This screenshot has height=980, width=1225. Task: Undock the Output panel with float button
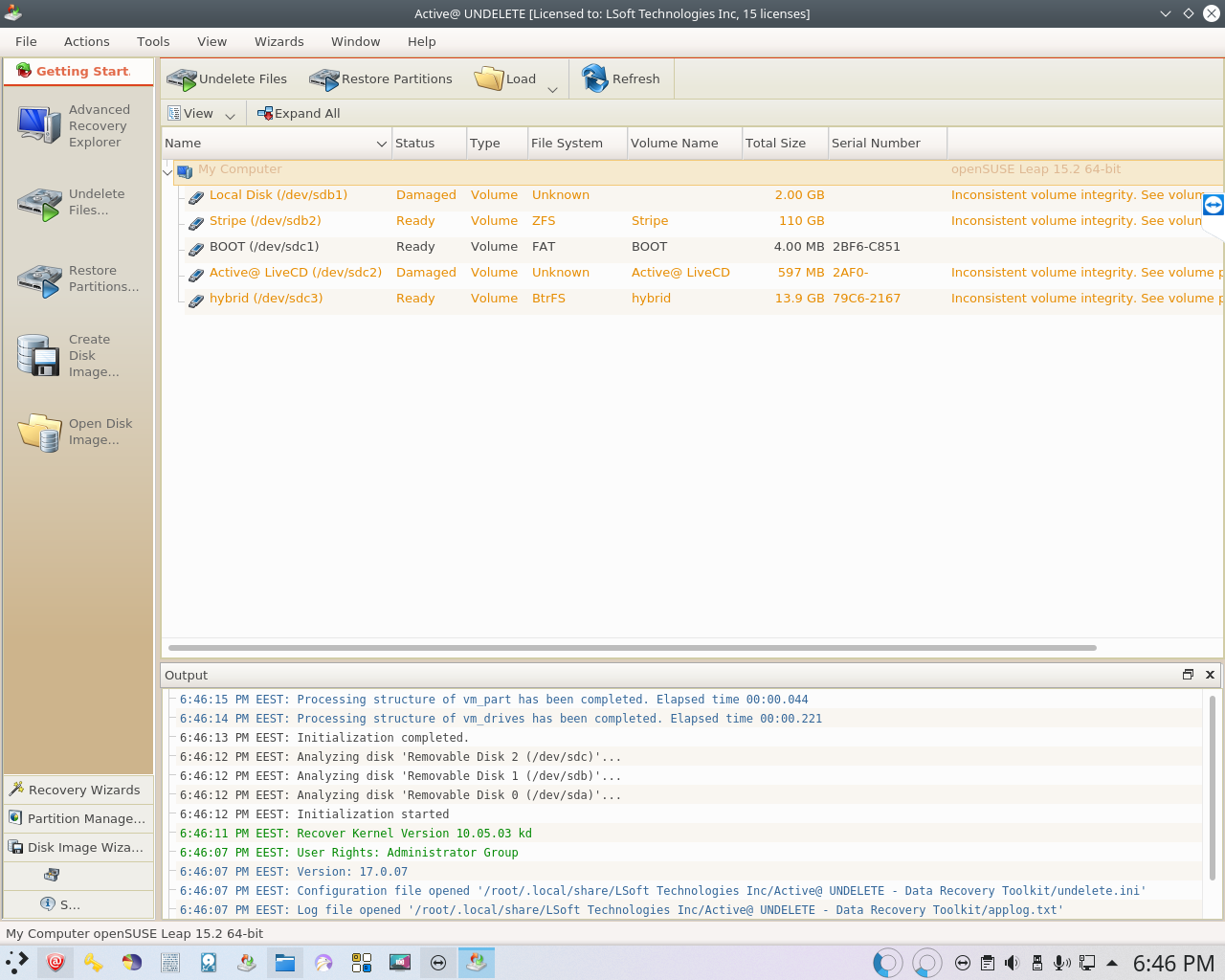click(x=1188, y=675)
